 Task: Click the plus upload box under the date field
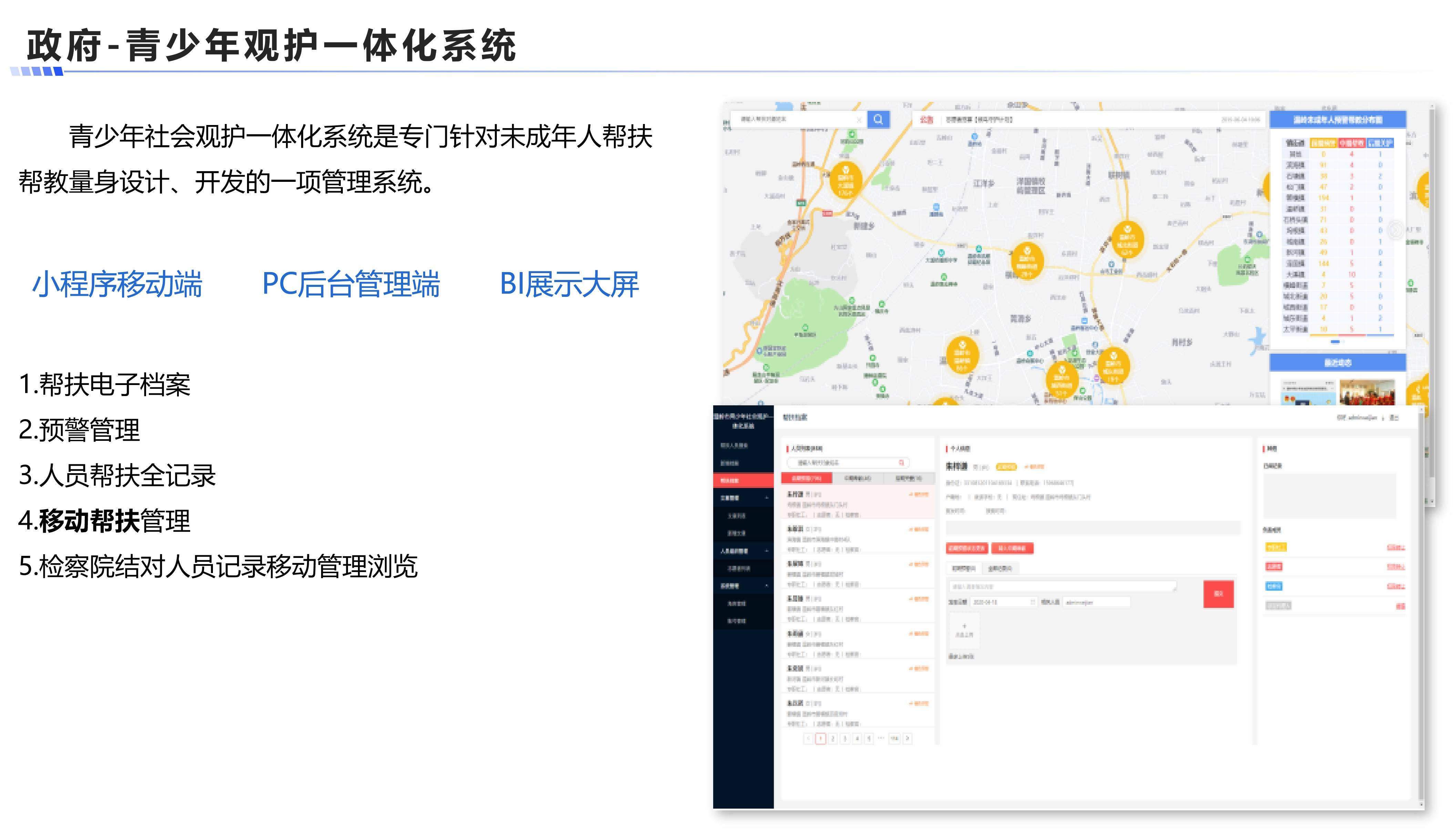coord(964,631)
